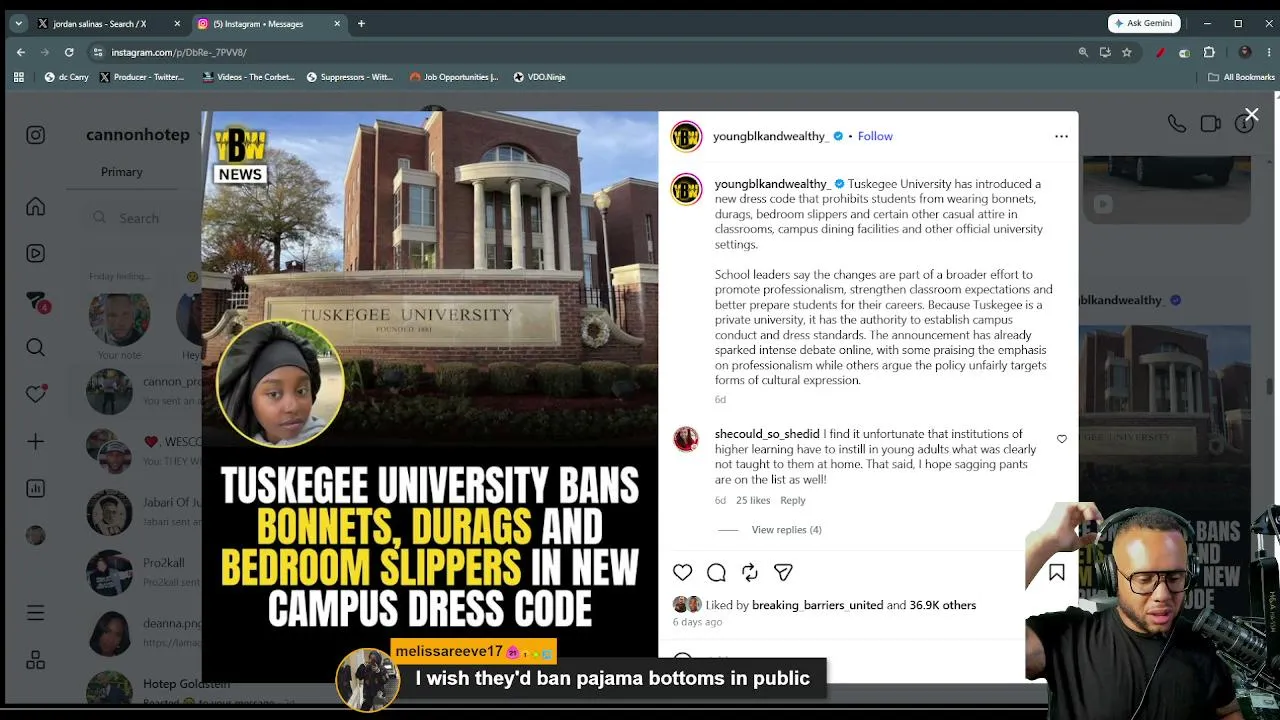Viewport: 1280px width, 720px height.
Task: Open the apps grid icon at sidebar bottom
Action: 36,660
